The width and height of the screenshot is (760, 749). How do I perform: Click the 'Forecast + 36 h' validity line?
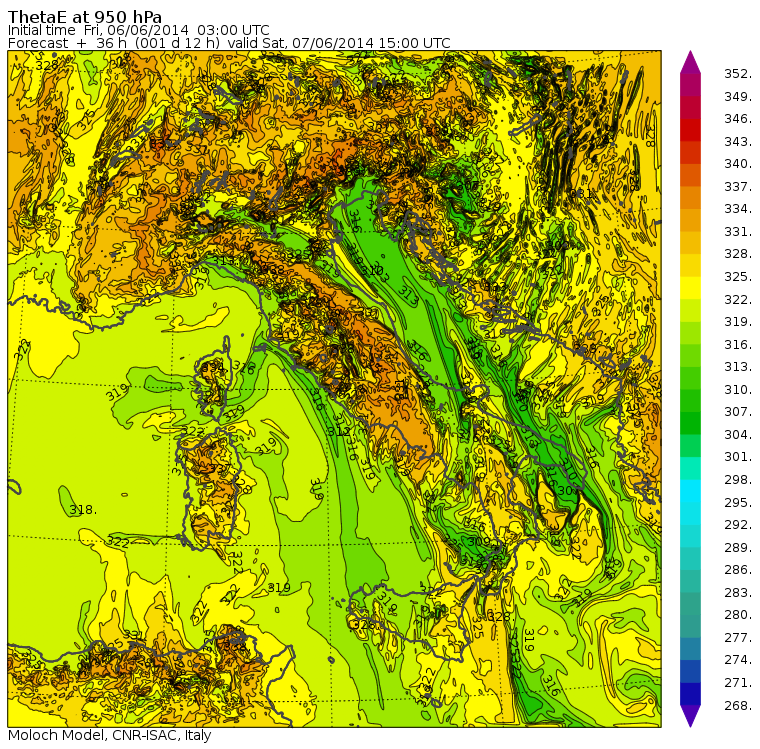click(x=229, y=43)
